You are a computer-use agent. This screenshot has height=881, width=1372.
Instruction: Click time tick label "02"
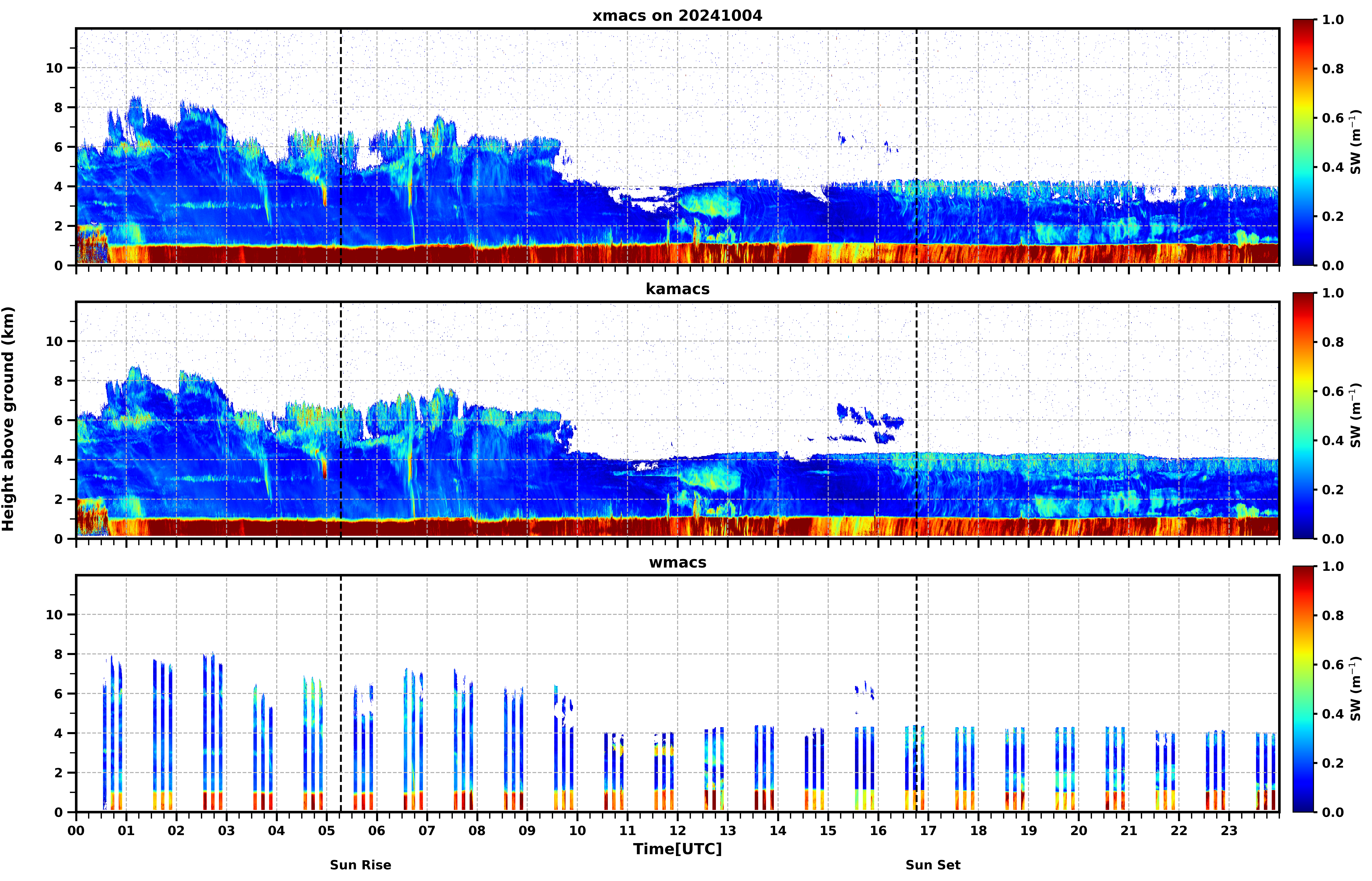[x=176, y=831]
